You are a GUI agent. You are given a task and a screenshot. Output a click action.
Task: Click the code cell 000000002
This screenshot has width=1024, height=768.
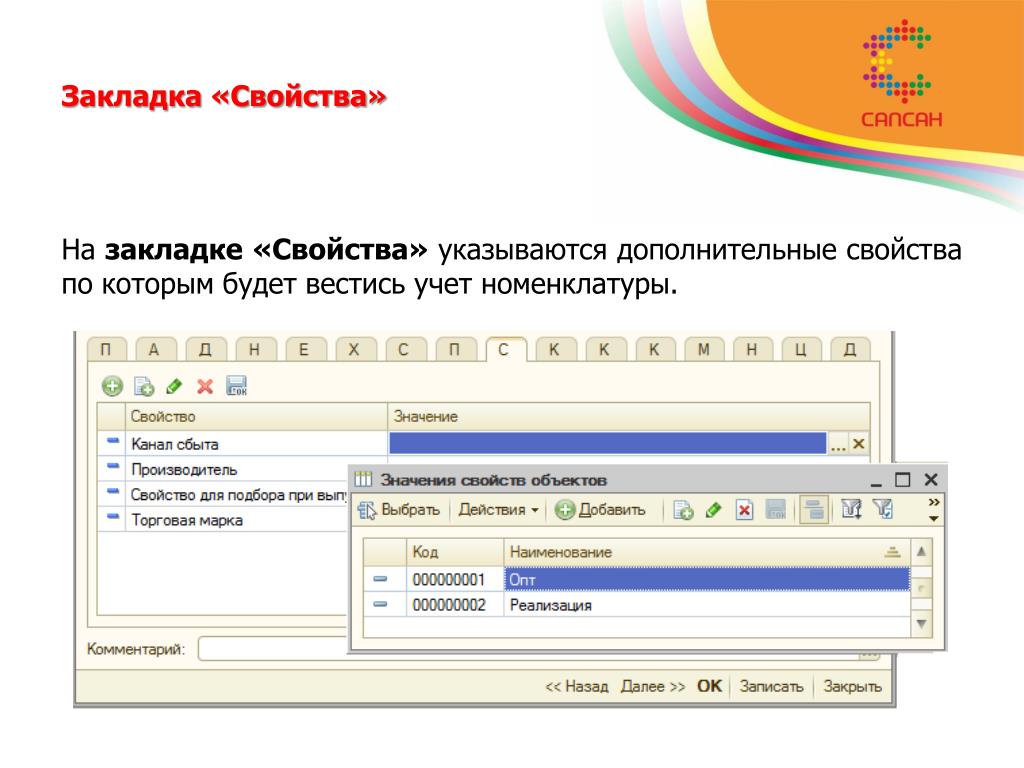[x=455, y=605]
